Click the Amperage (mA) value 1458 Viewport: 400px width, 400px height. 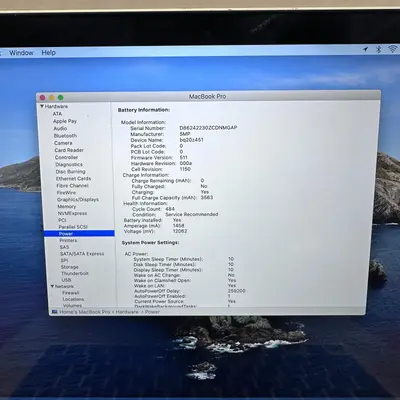[179, 225]
